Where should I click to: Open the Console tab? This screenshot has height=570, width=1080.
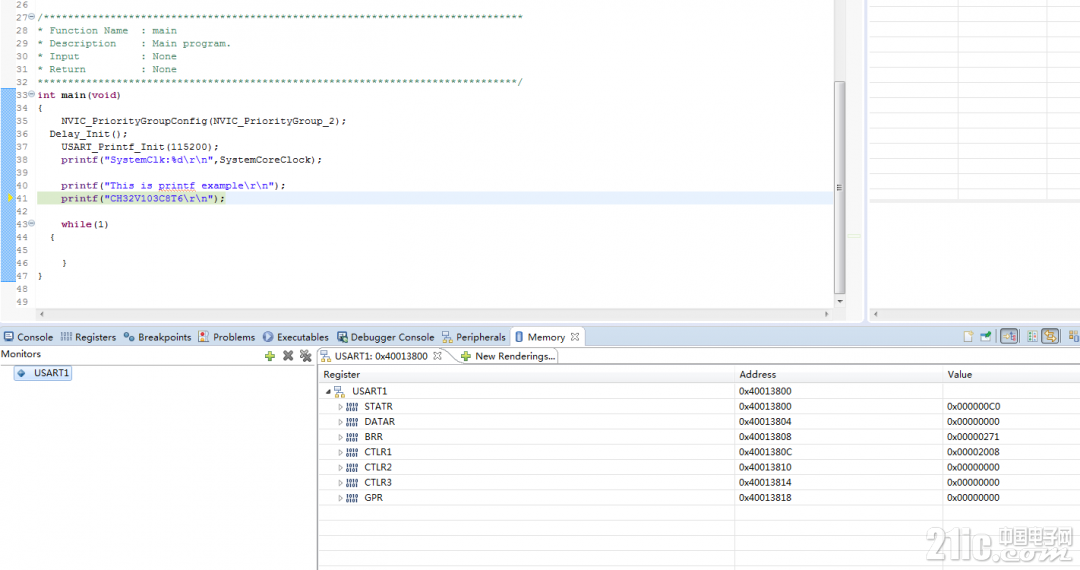click(28, 337)
